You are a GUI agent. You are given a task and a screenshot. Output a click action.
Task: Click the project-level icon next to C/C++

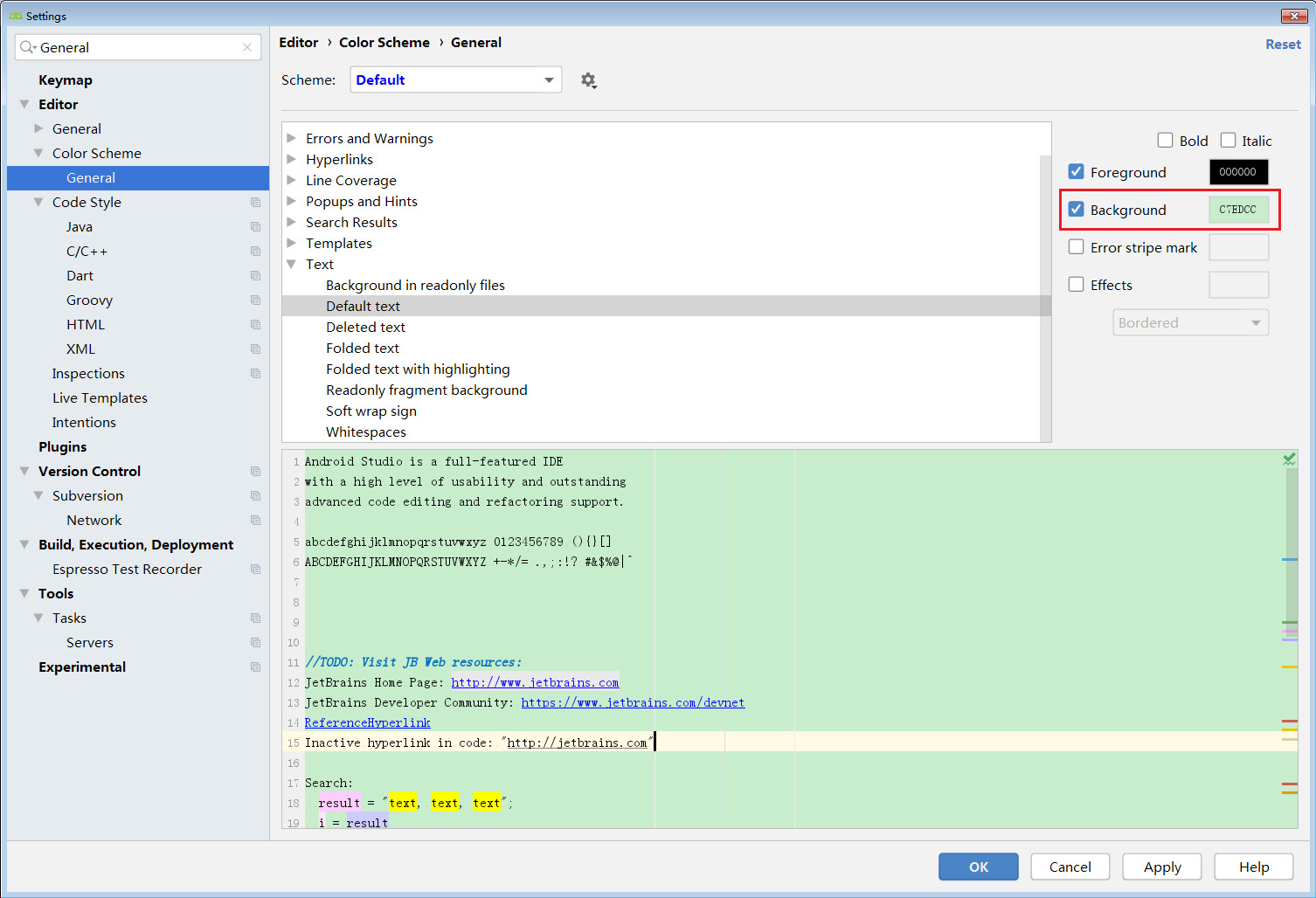click(x=255, y=252)
